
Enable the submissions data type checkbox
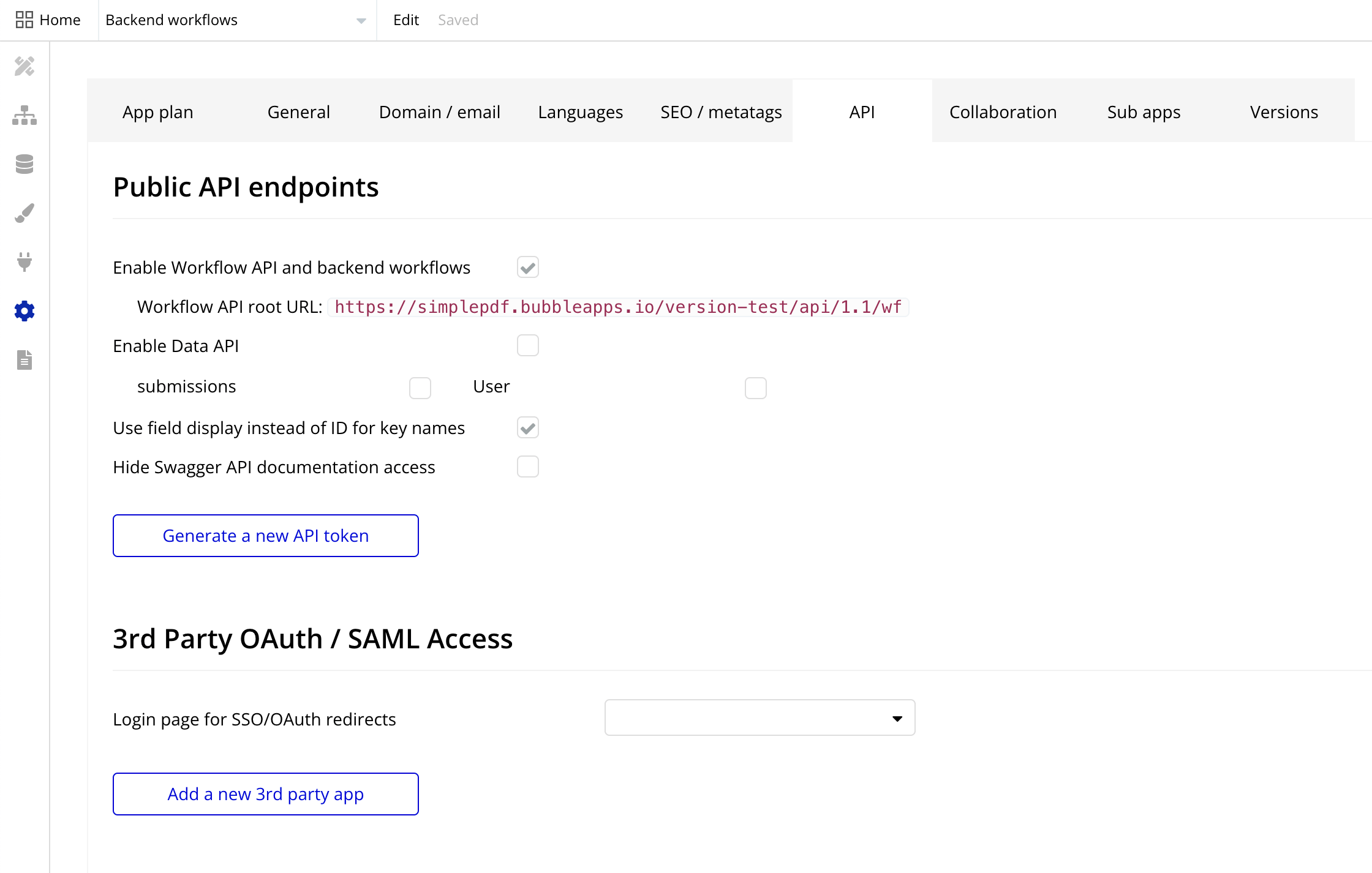click(x=420, y=387)
